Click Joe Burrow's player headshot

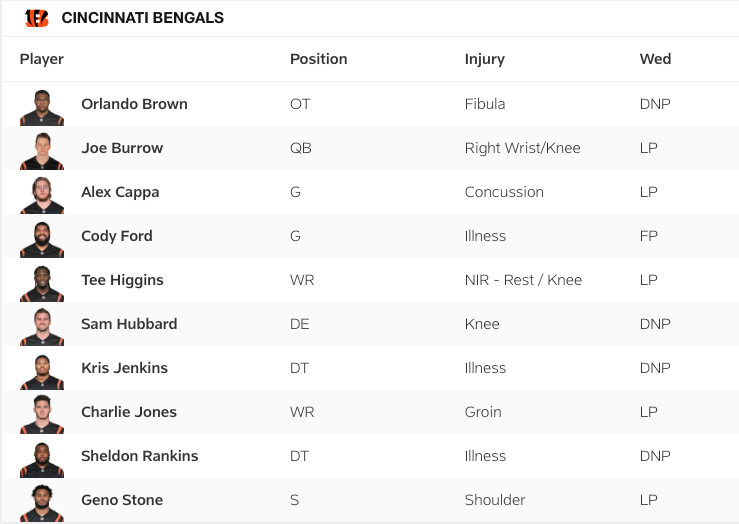coord(42,149)
